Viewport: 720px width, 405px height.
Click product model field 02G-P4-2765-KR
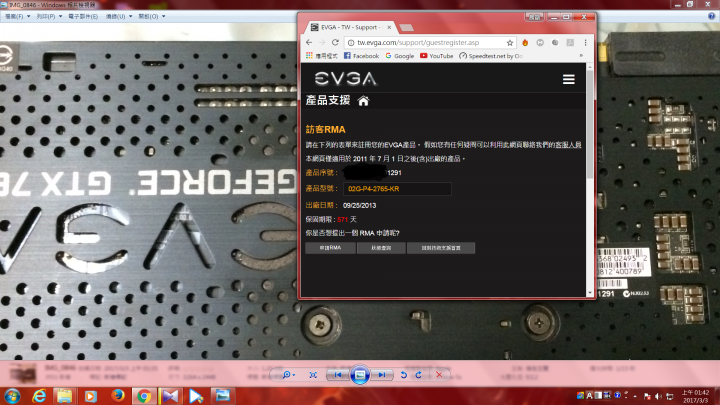[397, 189]
